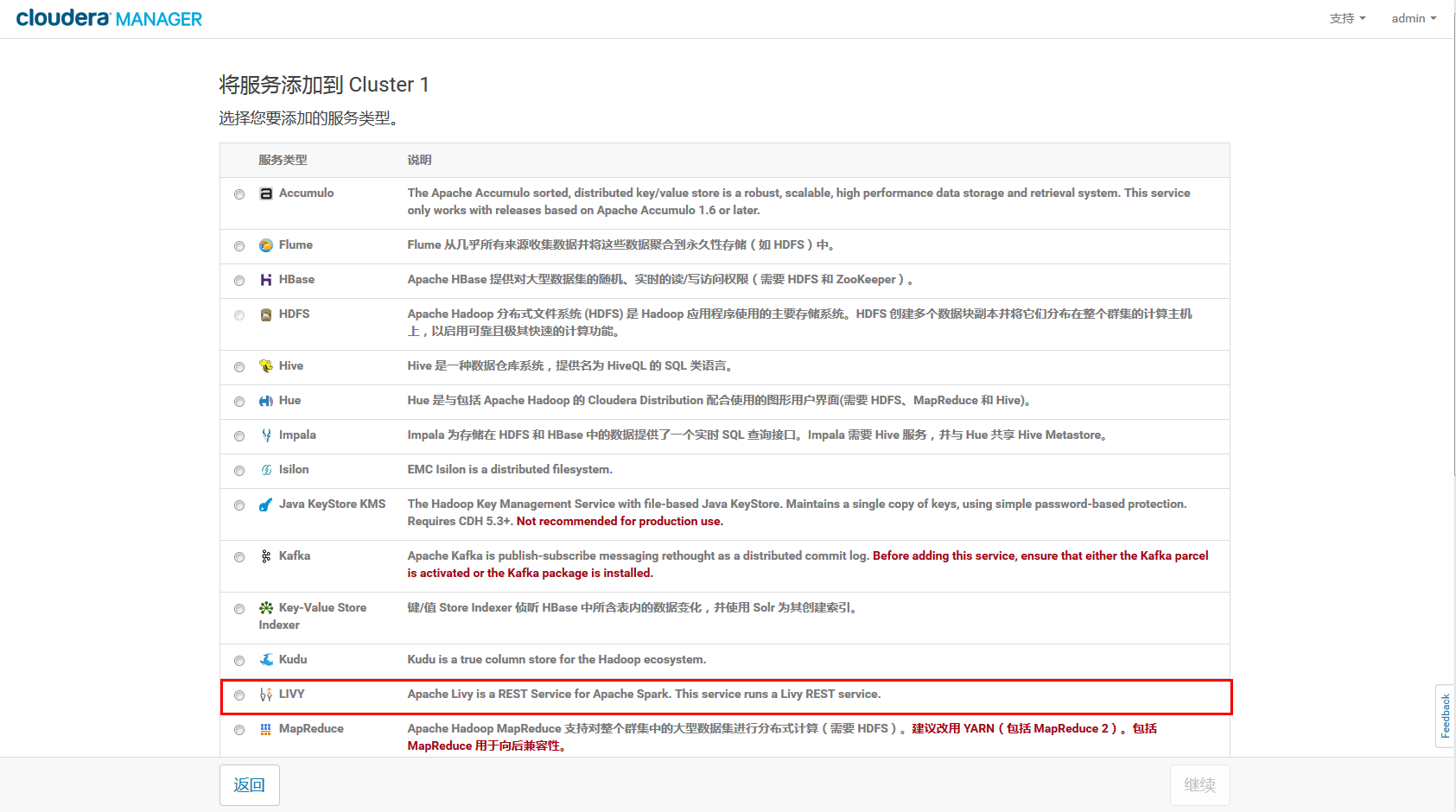Click the Apache Livy REST Service description
Screen dimensions: 1456x812
[644, 695]
